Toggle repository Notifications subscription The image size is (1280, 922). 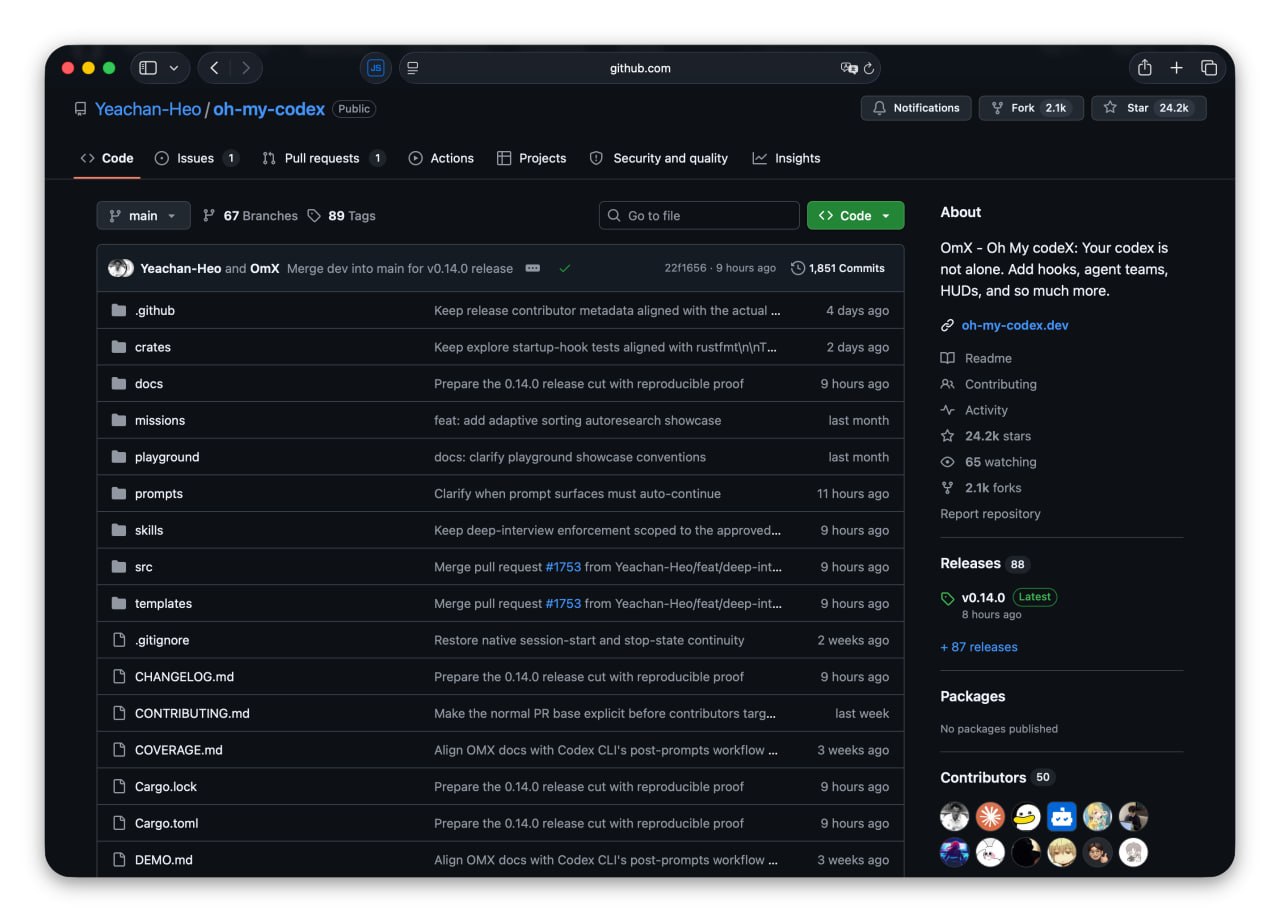(x=915, y=108)
